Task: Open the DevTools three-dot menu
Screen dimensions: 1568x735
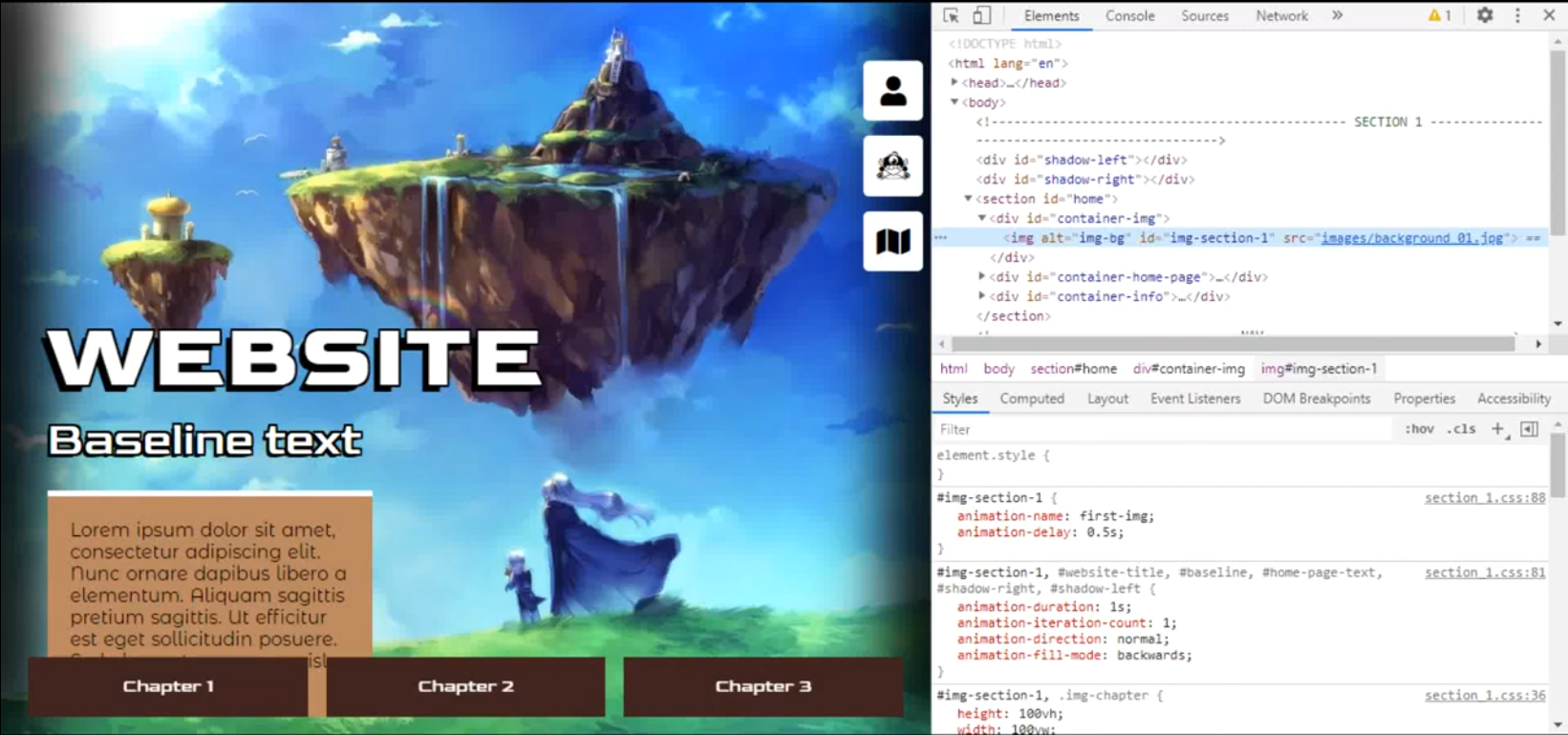Action: point(1517,15)
